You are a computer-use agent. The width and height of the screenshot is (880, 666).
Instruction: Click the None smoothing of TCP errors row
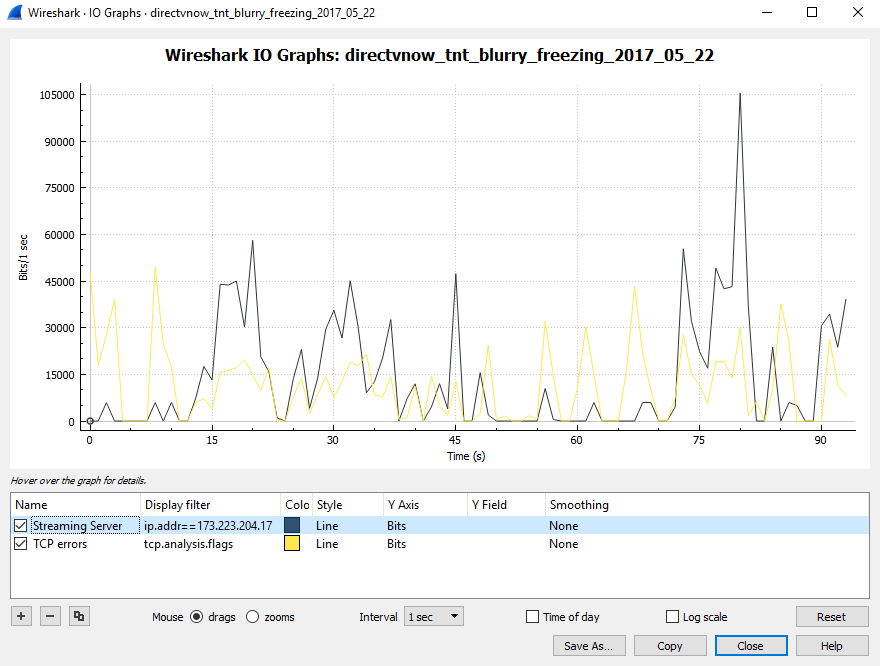pyautogui.click(x=563, y=544)
